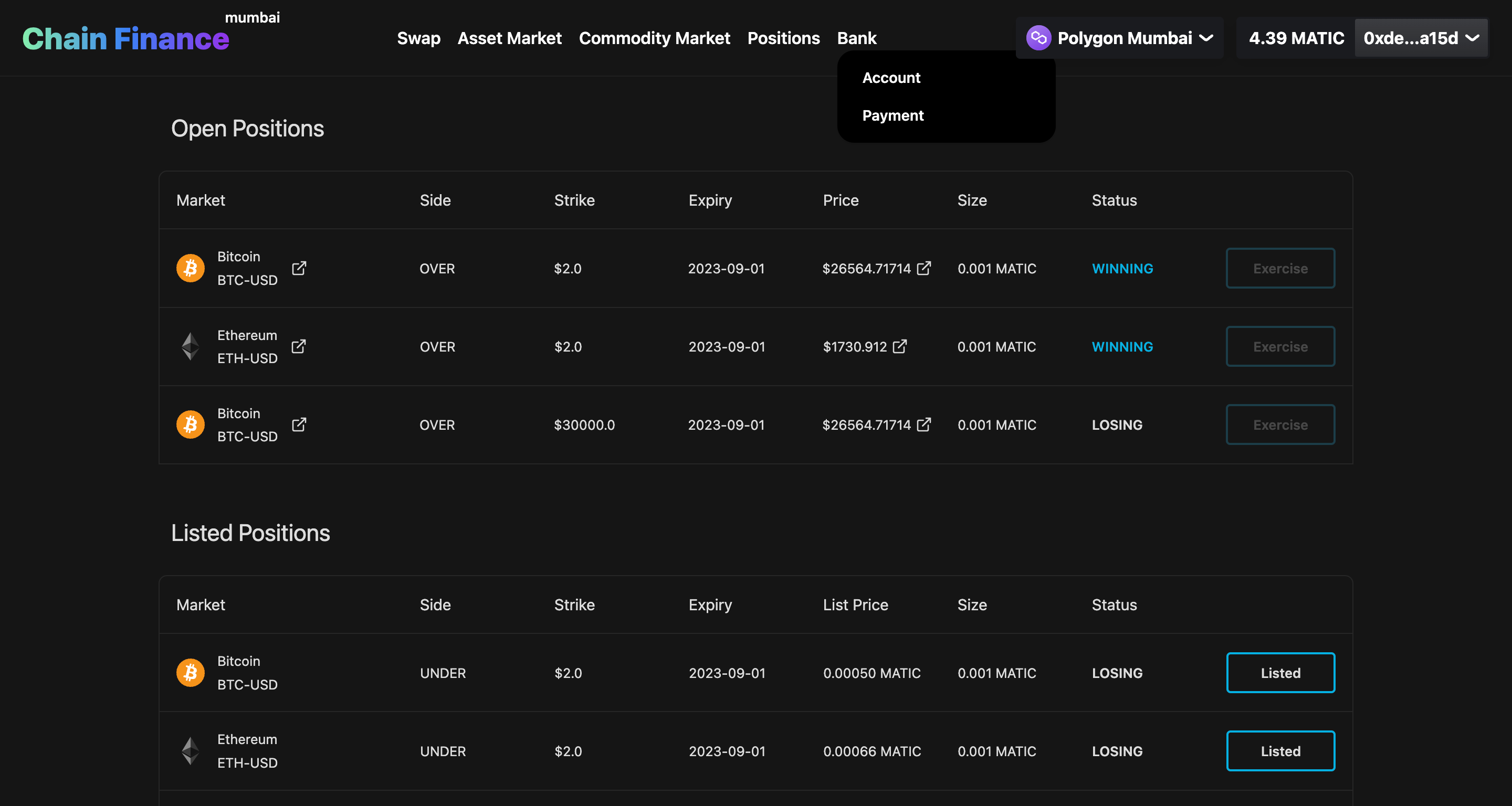
Task: Open the Bank navigation dropdown
Action: [x=856, y=38]
